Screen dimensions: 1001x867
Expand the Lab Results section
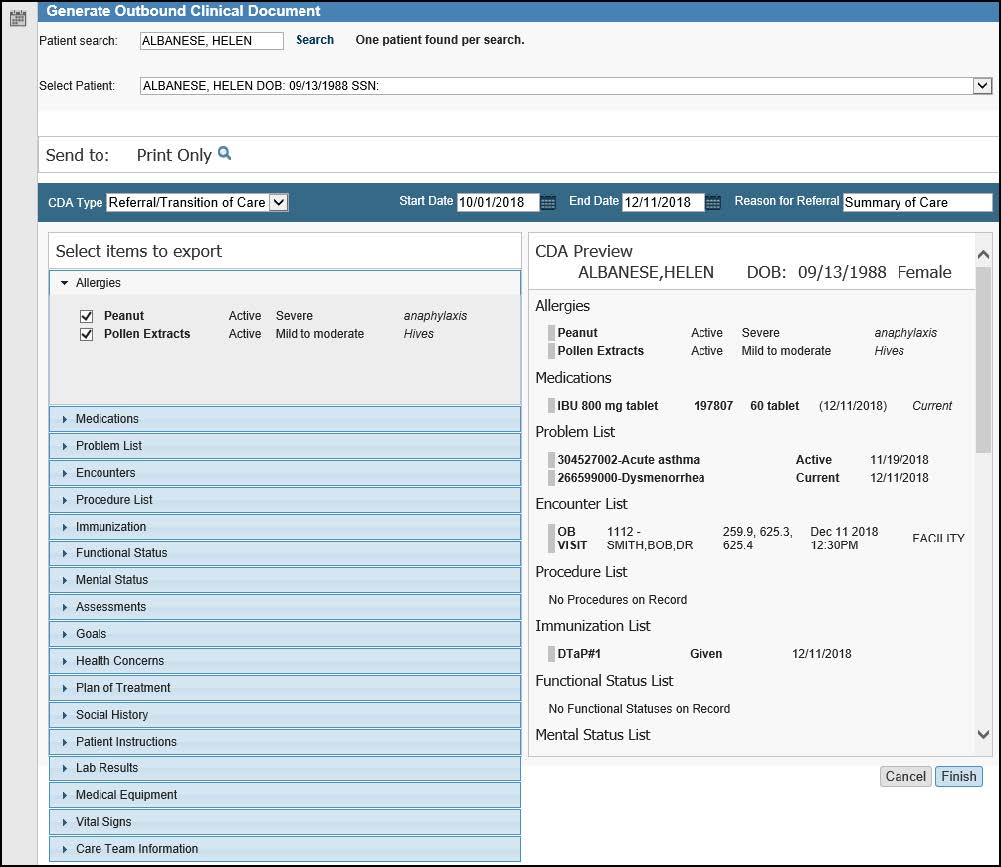click(x=285, y=768)
